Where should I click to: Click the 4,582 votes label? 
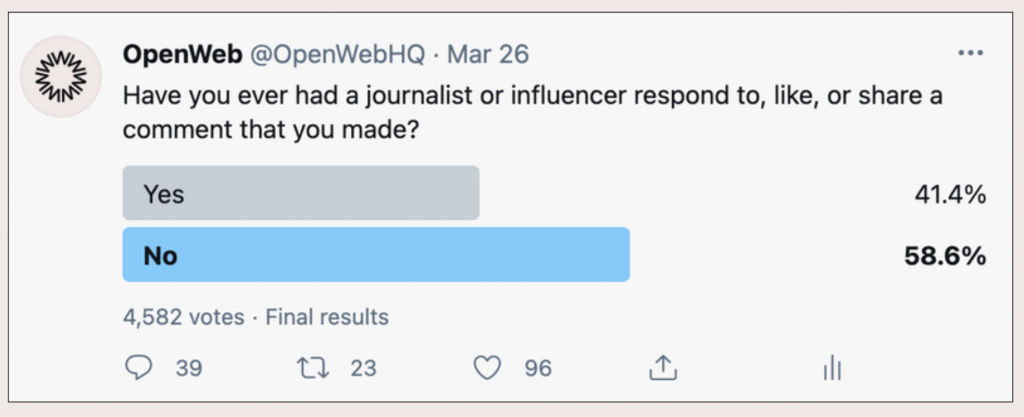pos(183,318)
